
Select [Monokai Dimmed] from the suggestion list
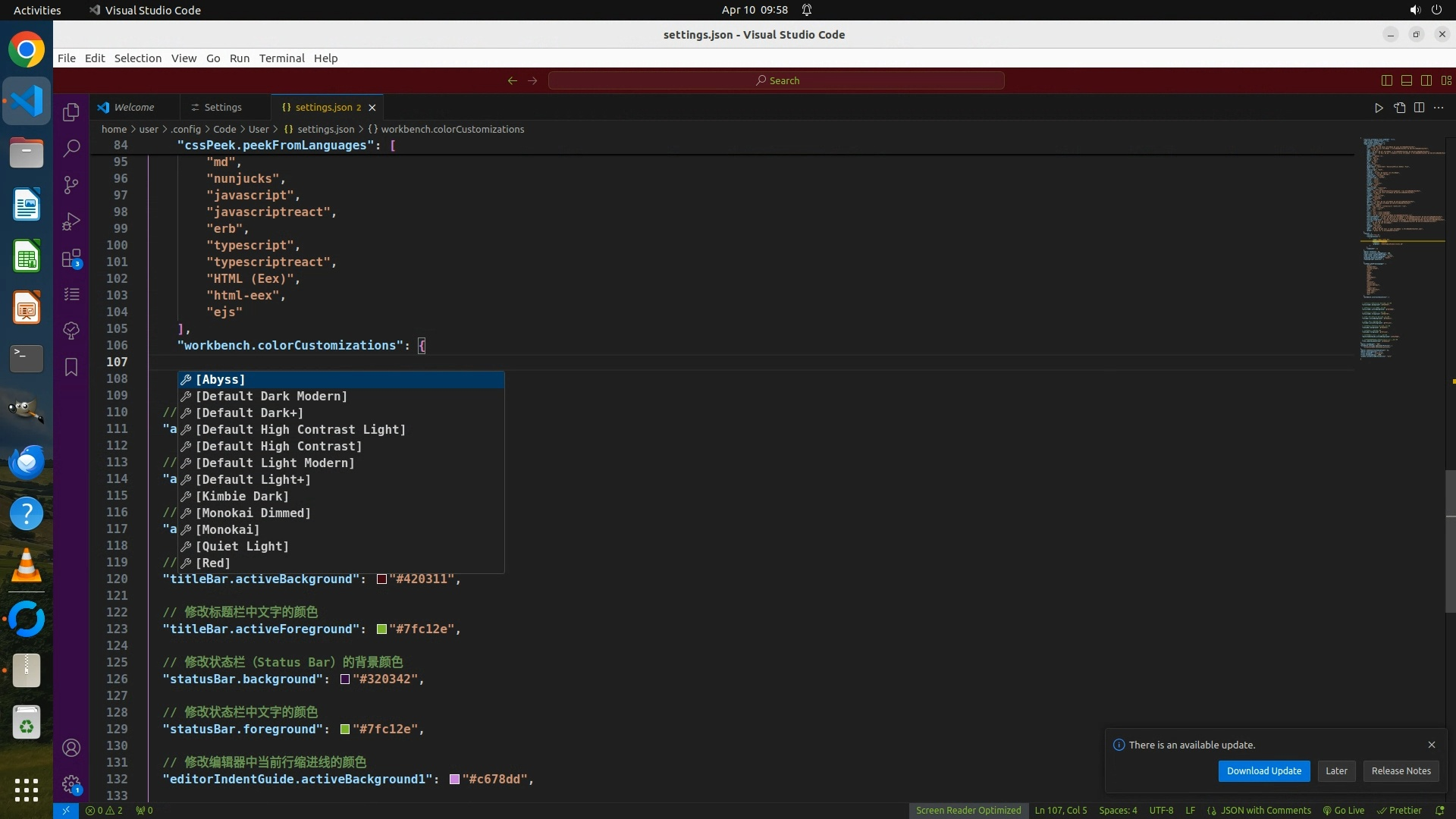253,513
